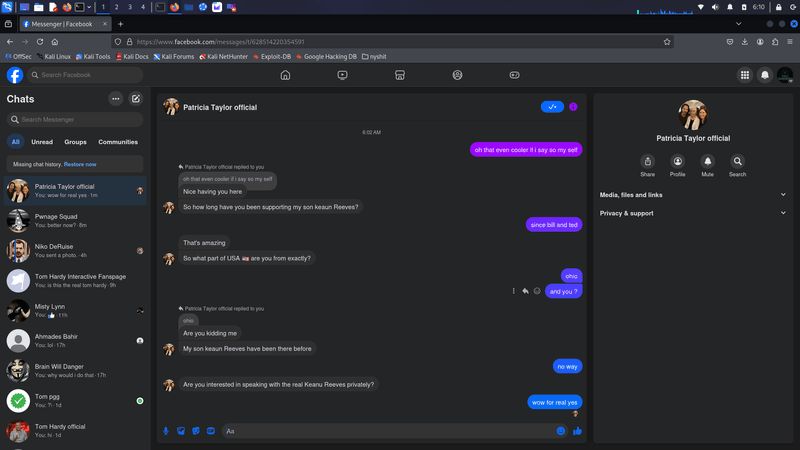The image size is (800, 450).
Task: Choose a GIF icon
Action: pos(211,431)
